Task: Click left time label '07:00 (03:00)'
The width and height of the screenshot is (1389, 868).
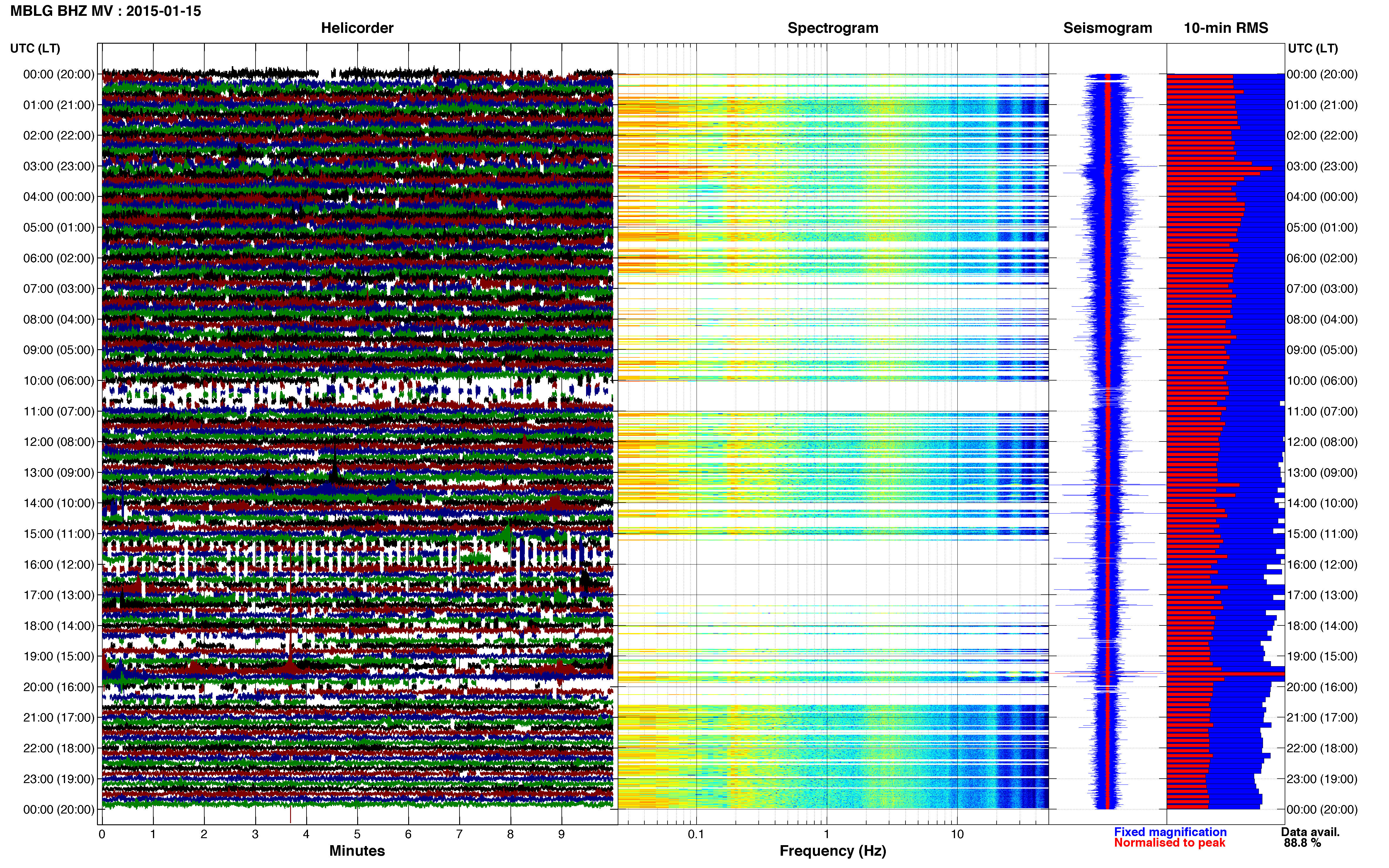Action: click(59, 289)
